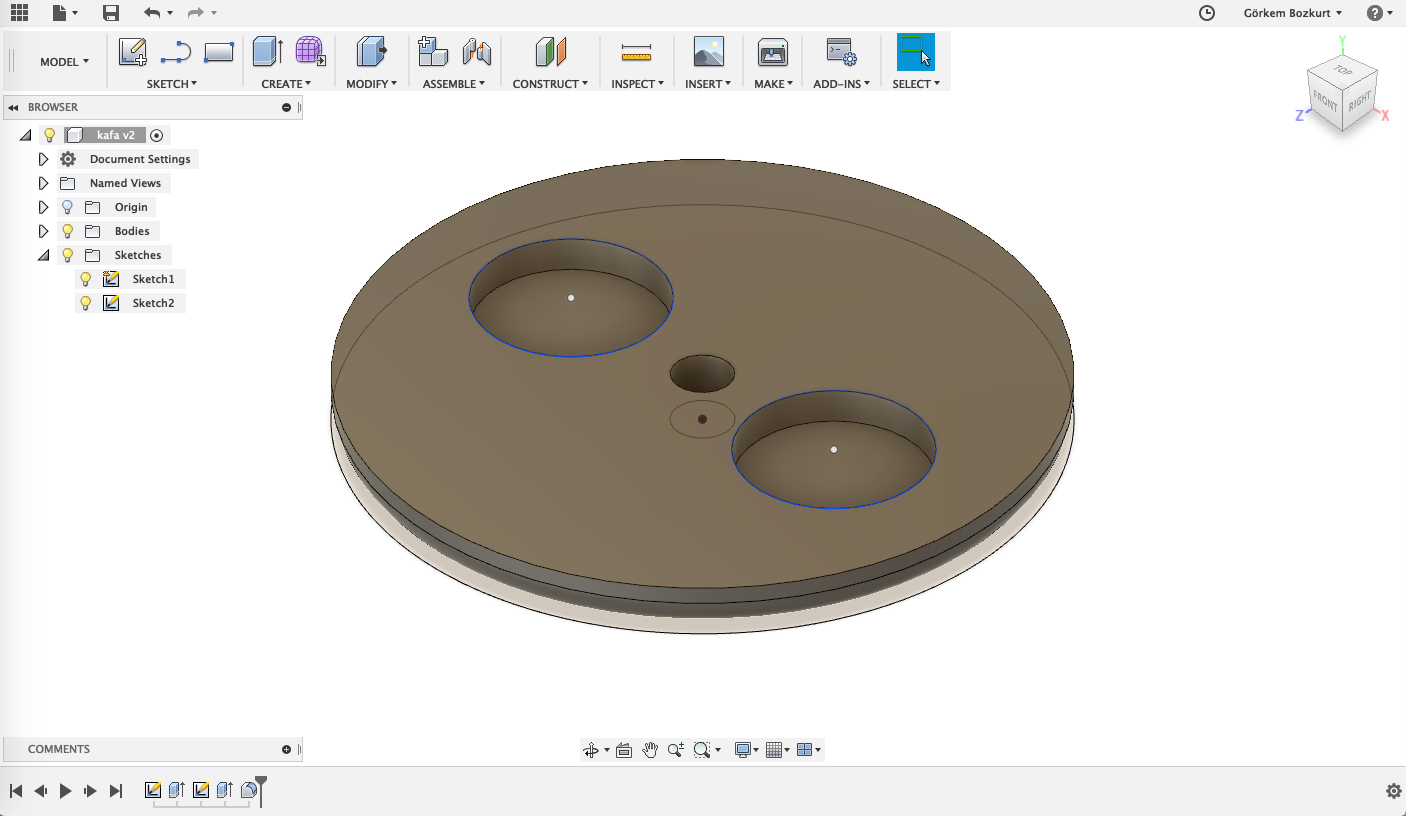The image size is (1406, 816).
Task: Open the Görkem Bozkurt account dropdown
Action: (1292, 13)
